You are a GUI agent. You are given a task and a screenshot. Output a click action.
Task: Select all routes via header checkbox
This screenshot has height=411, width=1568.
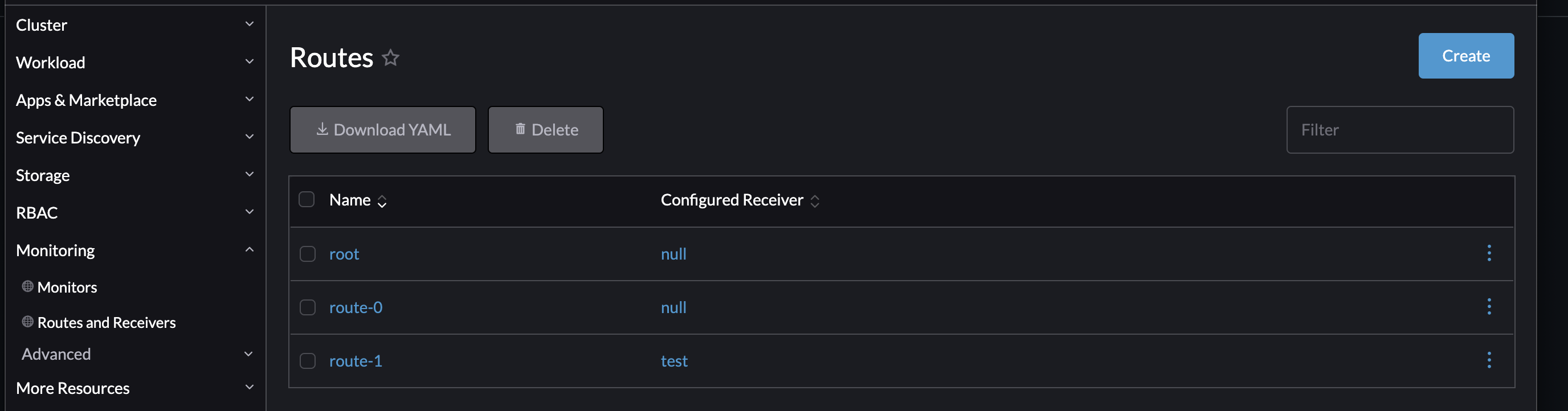(x=307, y=199)
